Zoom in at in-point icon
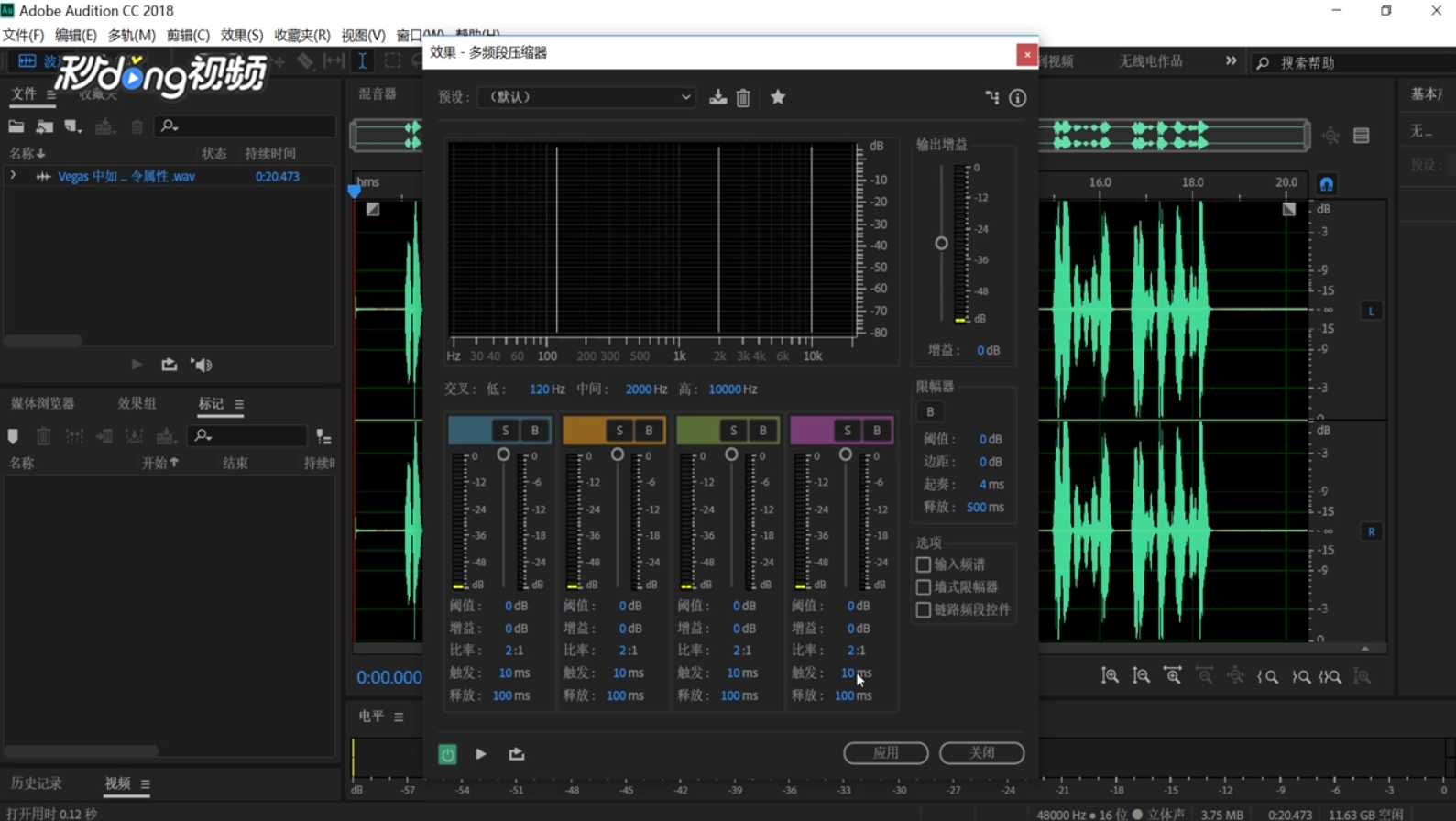1456x821 pixels. pyautogui.click(x=1268, y=676)
